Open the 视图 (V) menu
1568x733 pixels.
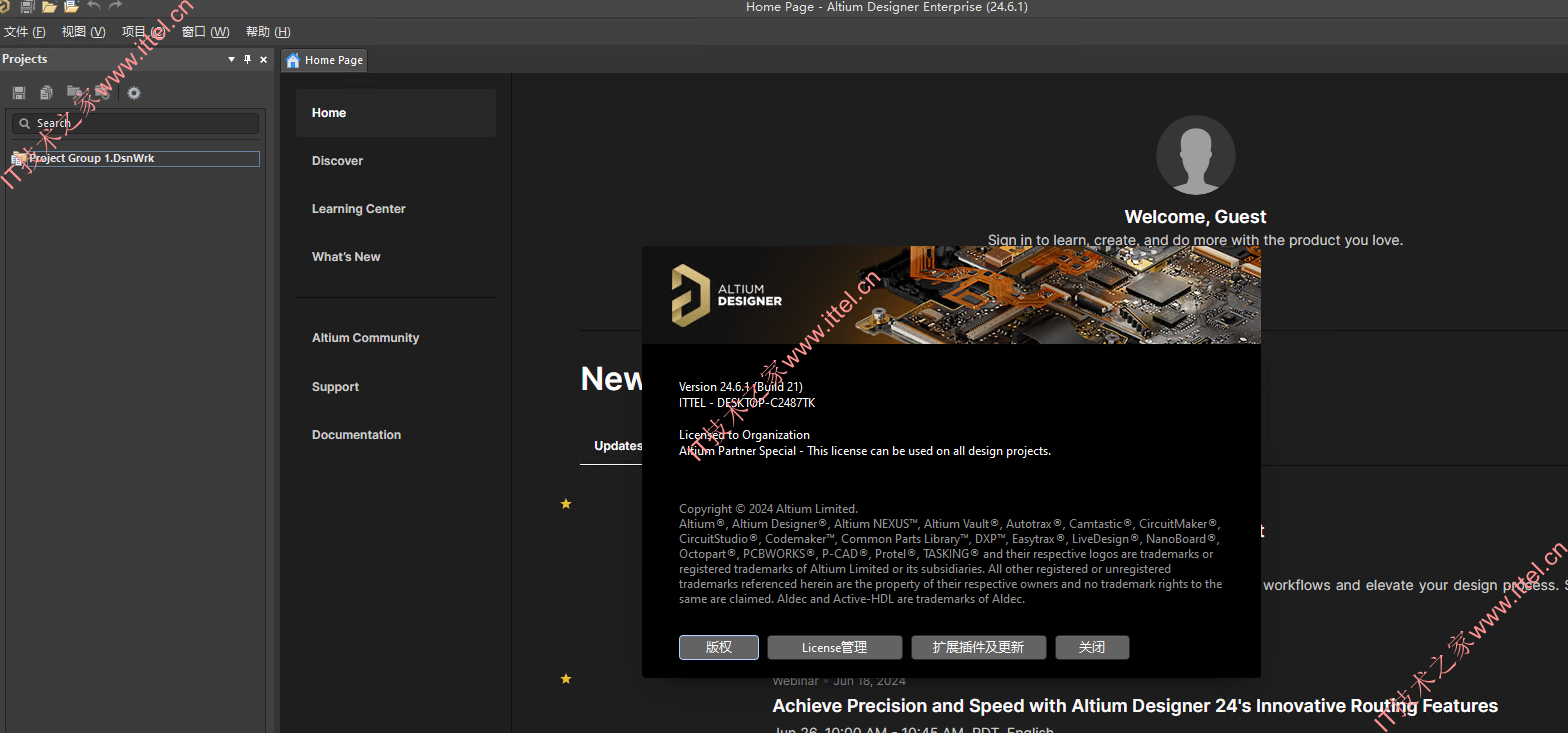83,32
